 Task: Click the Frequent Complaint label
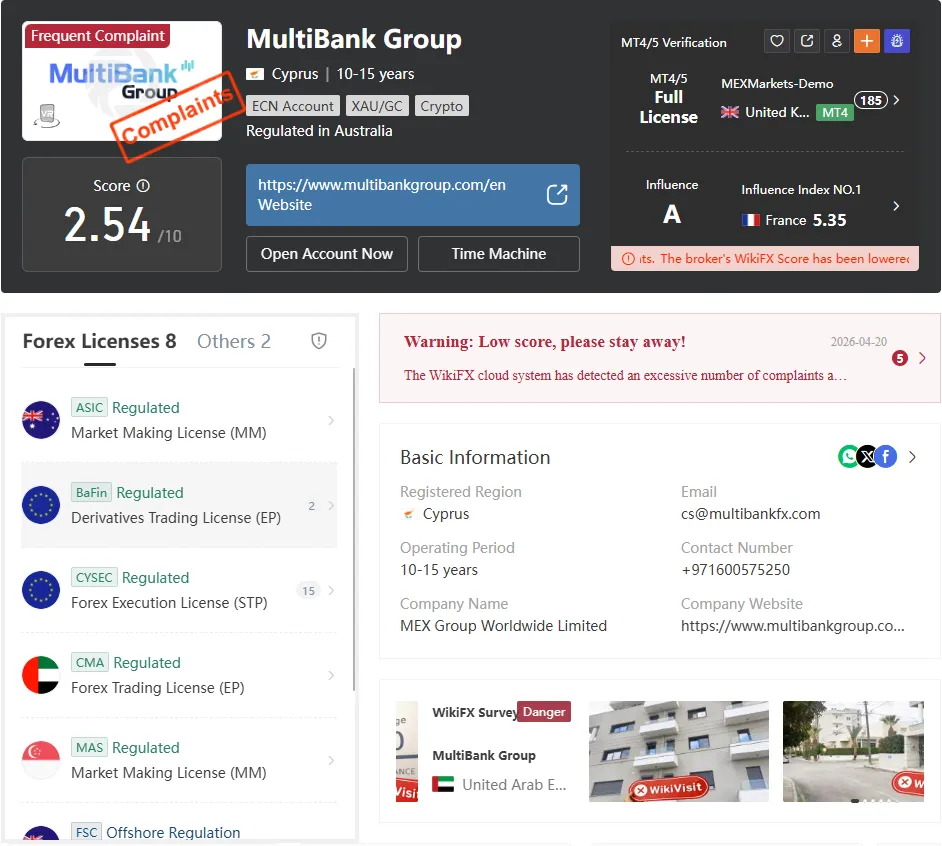point(97,35)
